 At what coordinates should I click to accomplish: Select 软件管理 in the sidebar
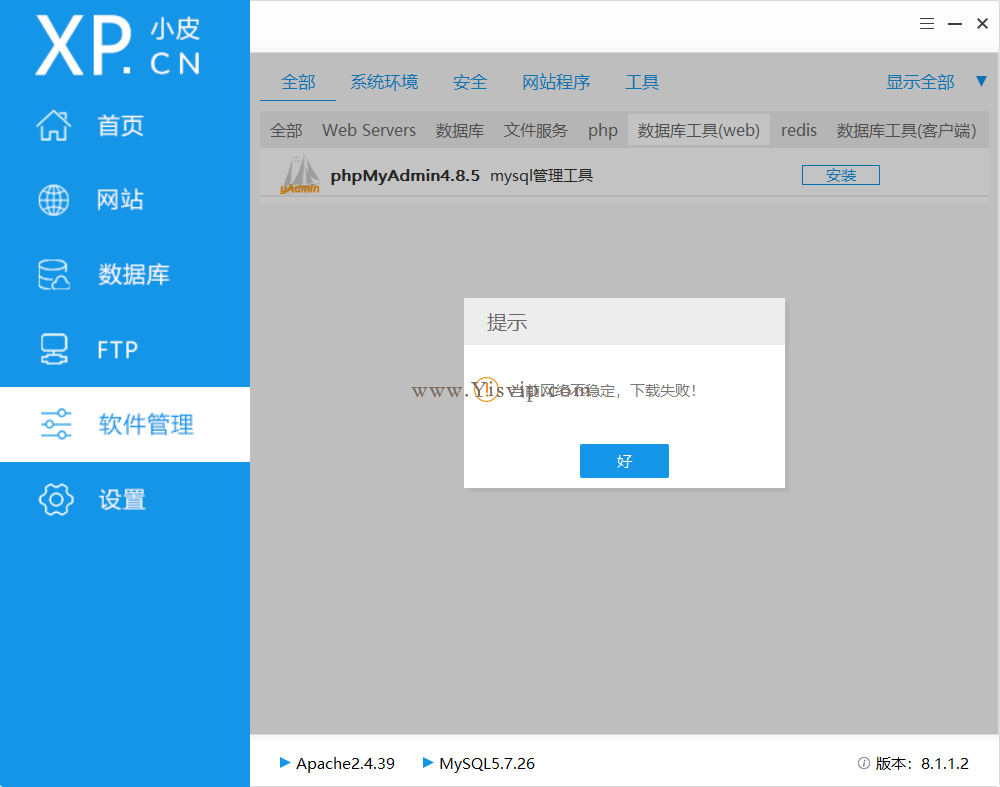(125, 425)
